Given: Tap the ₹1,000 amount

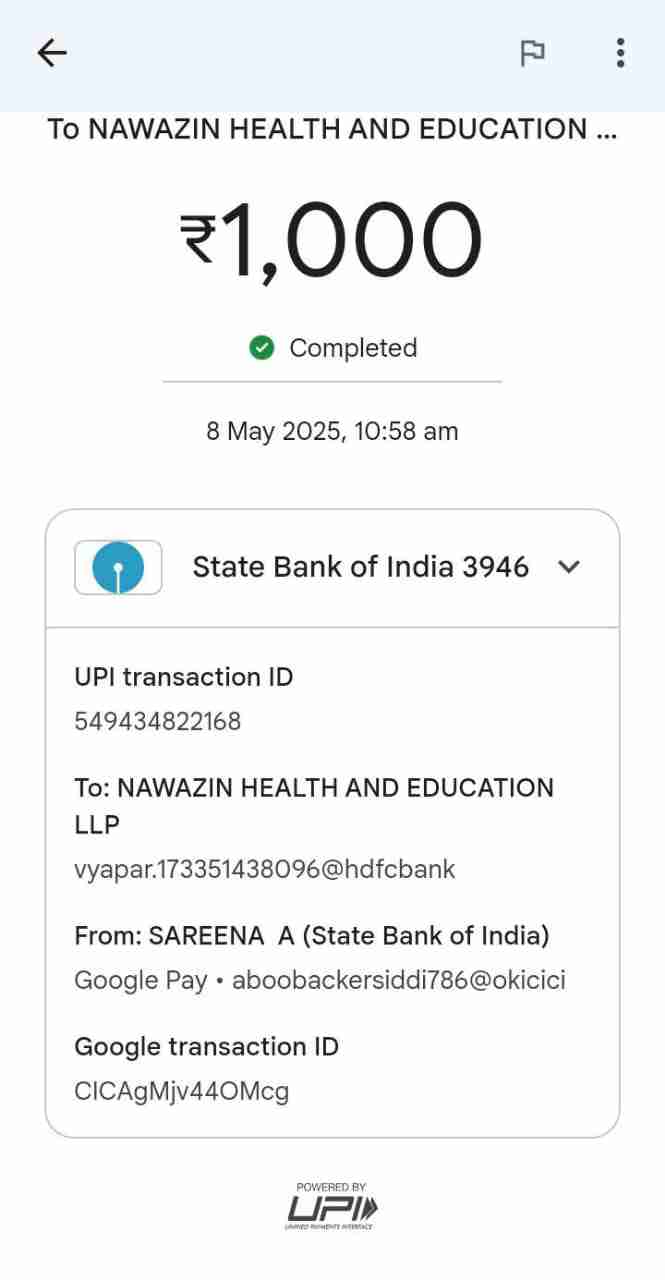Looking at the screenshot, I should coord(332,240).
